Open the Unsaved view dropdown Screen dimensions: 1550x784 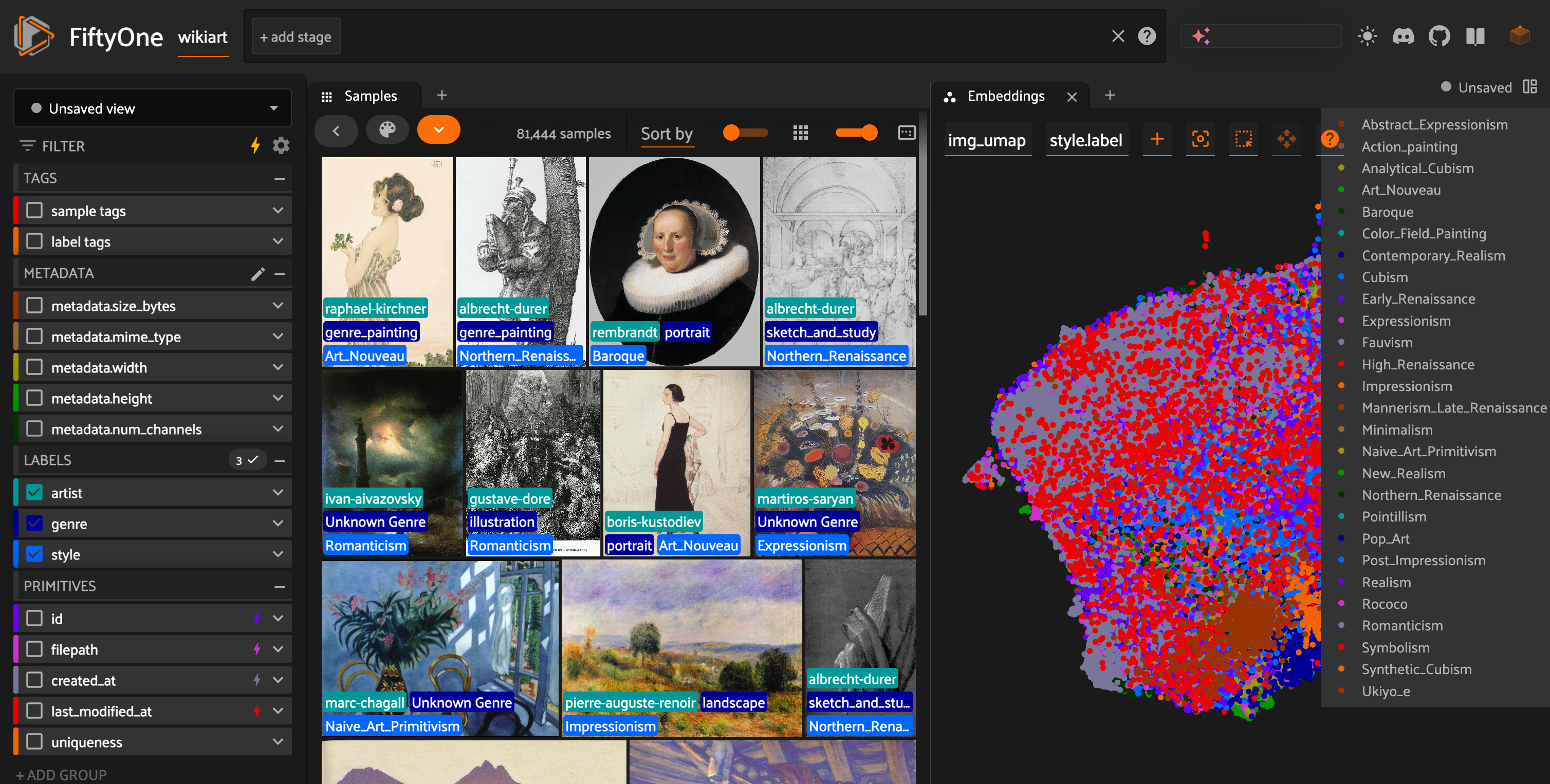point(153,108)
